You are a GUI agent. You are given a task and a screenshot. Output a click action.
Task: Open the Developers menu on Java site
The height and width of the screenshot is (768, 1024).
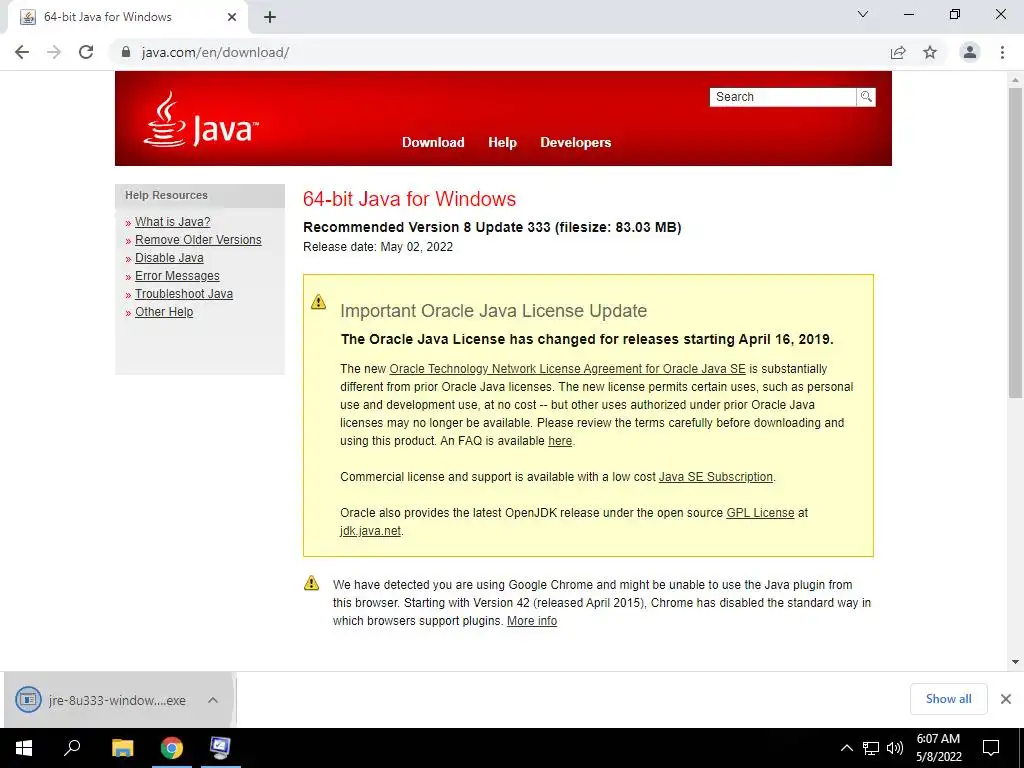(x=575, y=142)
